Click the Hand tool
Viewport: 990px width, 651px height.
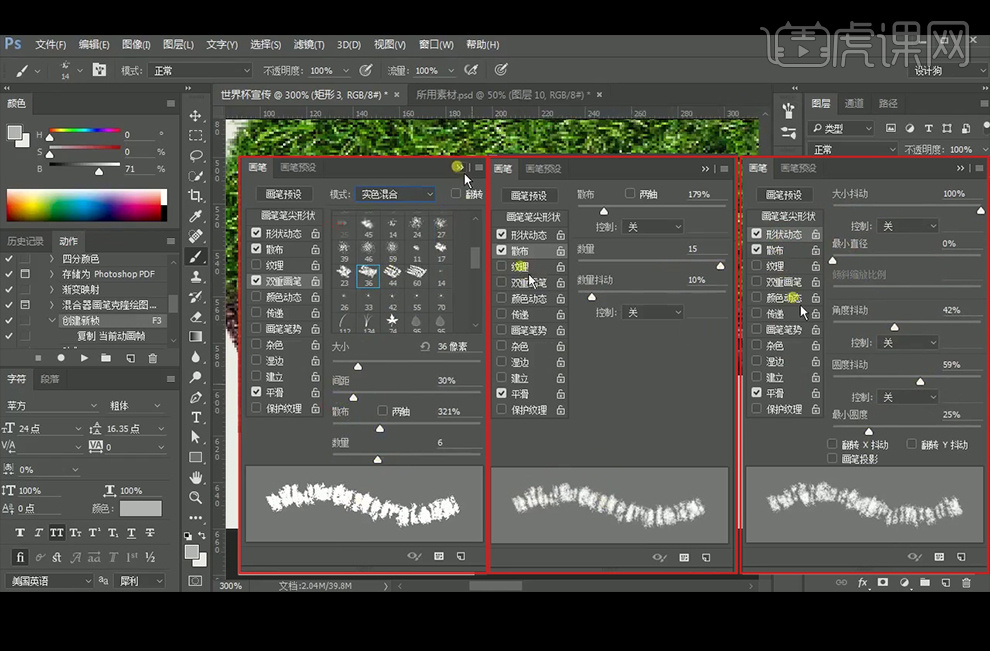point(196,477)
